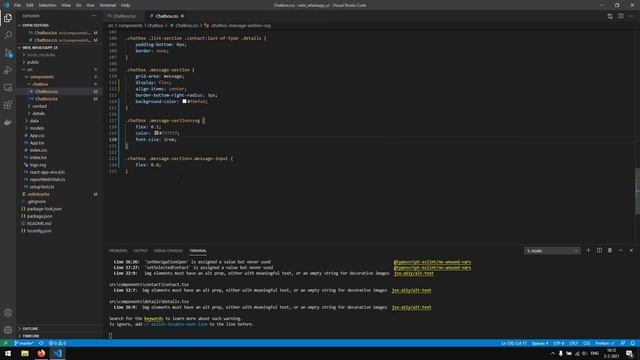Open the File menu
Screen dimensions: 640x360
[18, 5]
